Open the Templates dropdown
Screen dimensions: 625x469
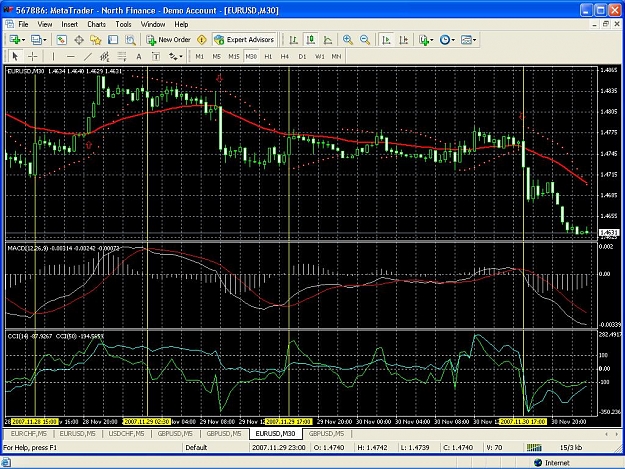(468, 39)
